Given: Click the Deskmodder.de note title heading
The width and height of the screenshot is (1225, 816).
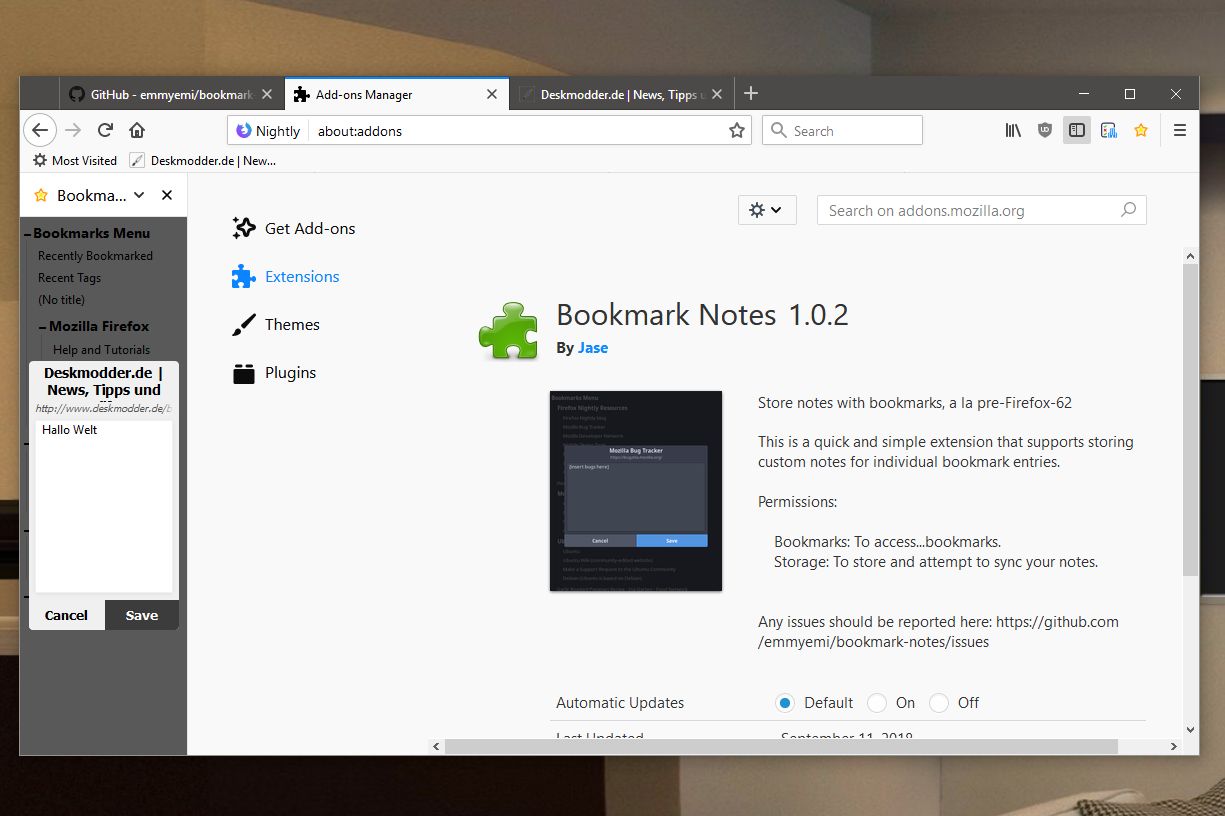Looking at the screenshot, I should (x=104, y=381).
